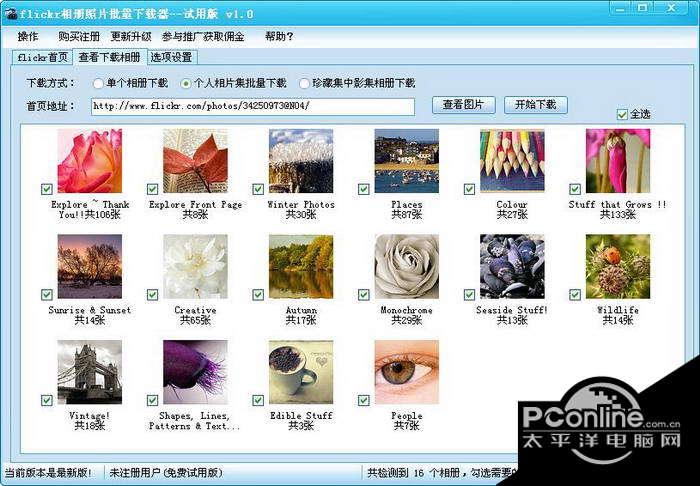
Task: Deselect the Colour album checkbox
Action: 469,189
